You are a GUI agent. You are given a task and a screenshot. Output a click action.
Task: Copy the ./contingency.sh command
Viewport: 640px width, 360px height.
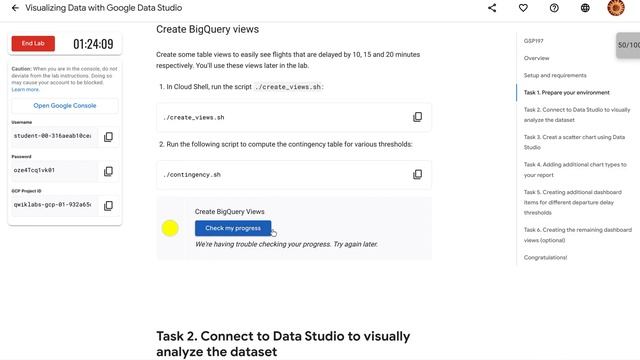[x=417, y=174]
